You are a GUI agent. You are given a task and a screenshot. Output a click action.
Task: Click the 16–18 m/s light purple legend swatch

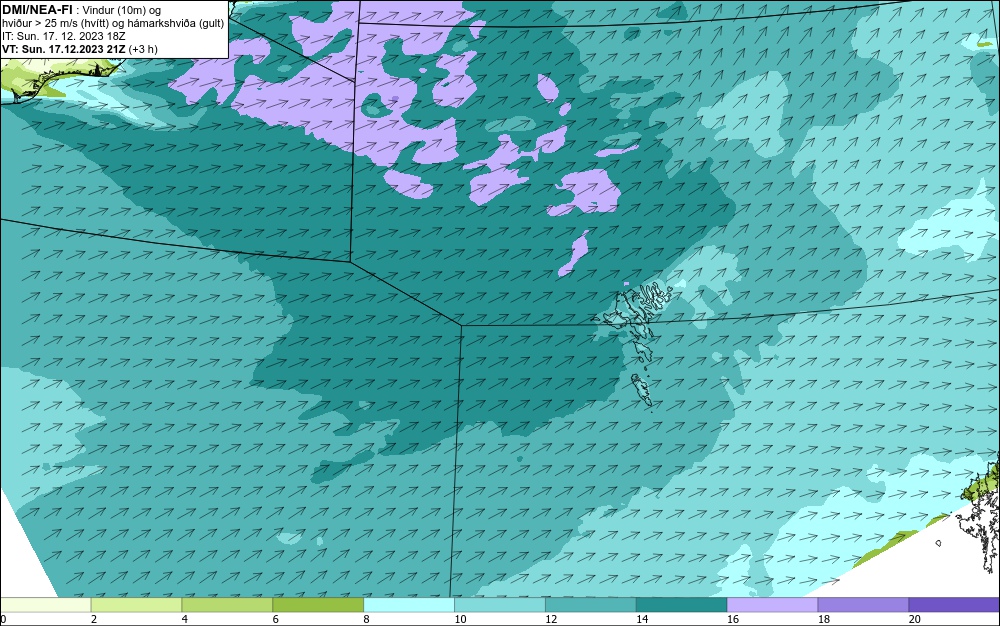tap(772, 604)
